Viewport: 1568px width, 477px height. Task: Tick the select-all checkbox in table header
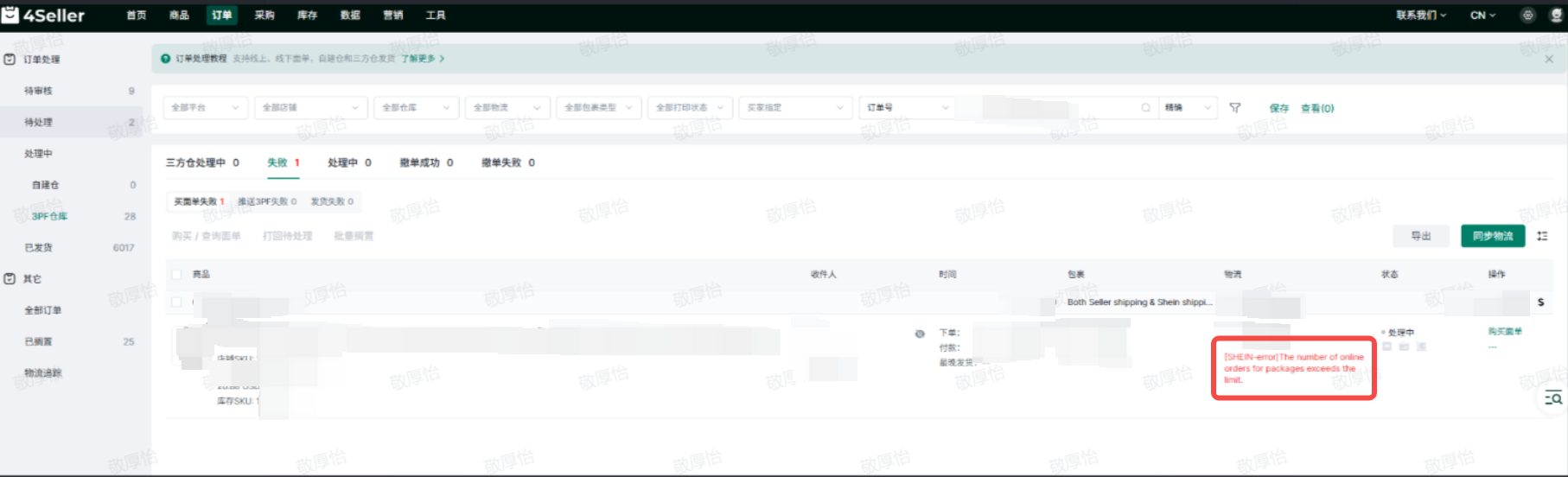tap(177, 274)
